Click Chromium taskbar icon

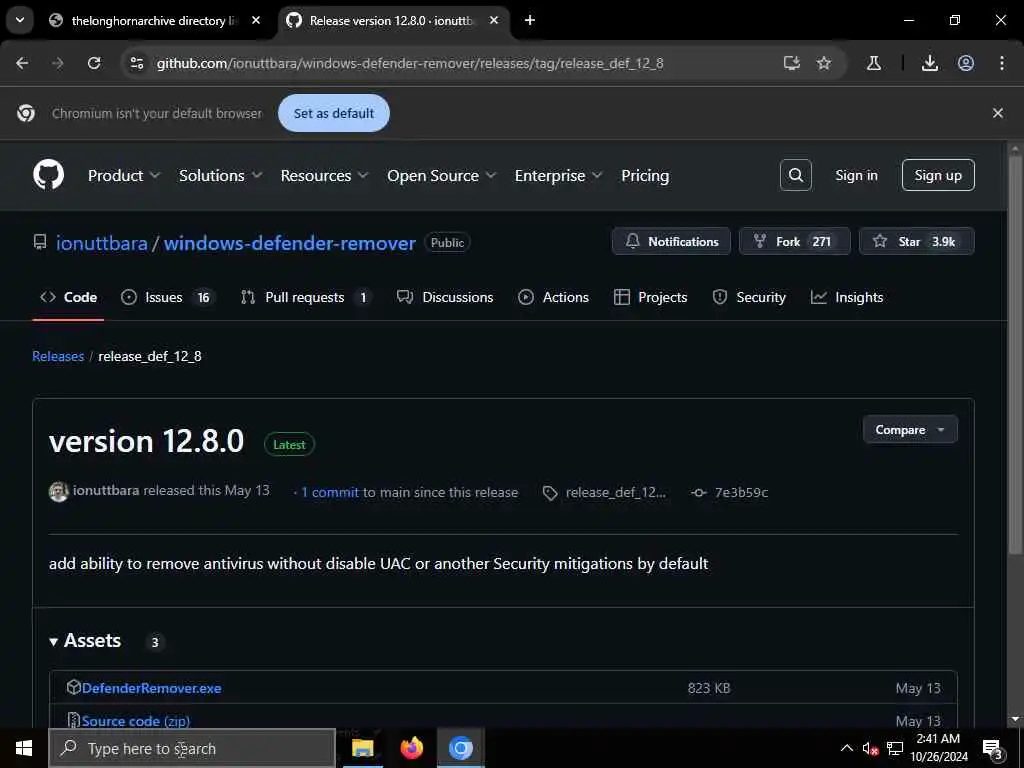pos(460,748)
